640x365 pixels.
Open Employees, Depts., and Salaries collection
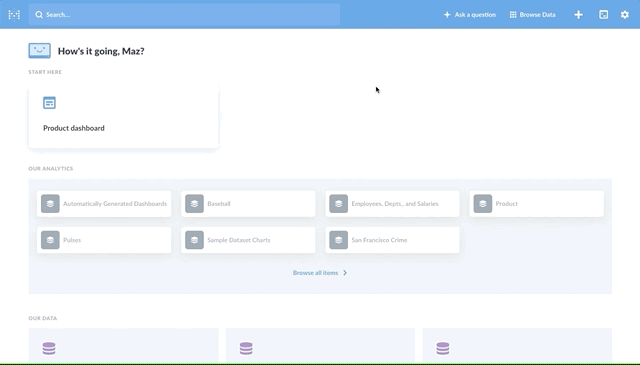click(x=392, y=204)
